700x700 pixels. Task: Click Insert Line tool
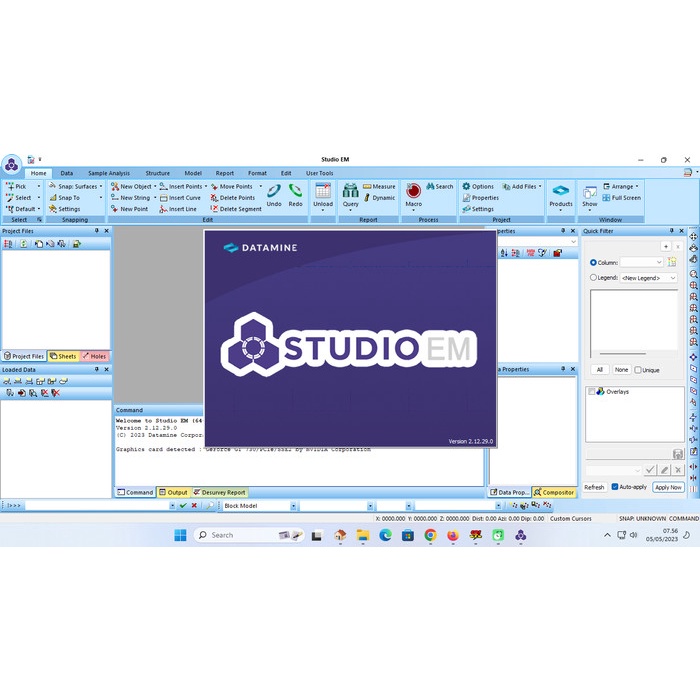(178, 208)
